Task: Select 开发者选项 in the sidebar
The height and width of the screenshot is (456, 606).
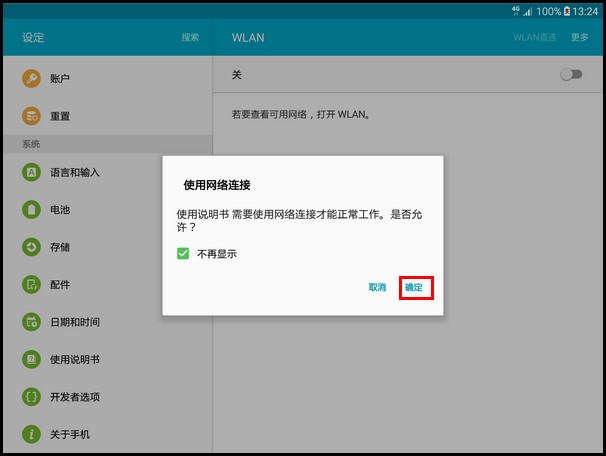Action: (x=107, y=397)
